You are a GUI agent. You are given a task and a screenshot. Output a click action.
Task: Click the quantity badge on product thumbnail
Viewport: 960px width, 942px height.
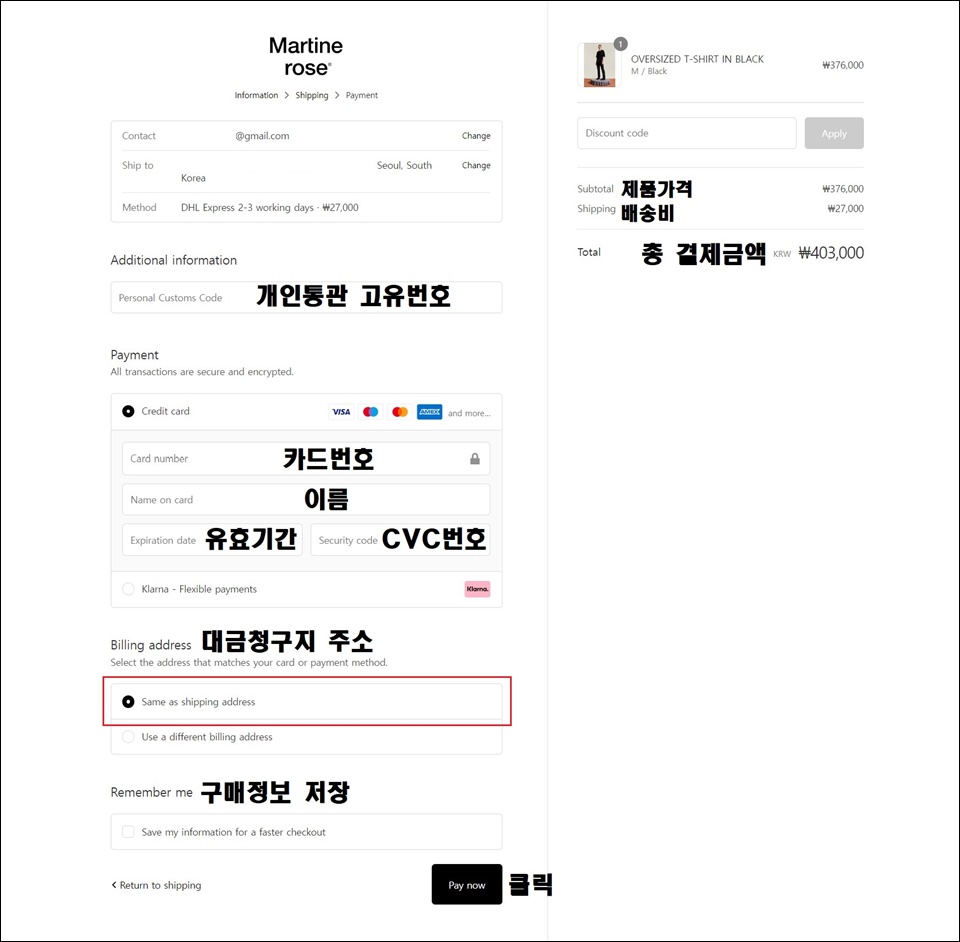click(x=620, y=44)
